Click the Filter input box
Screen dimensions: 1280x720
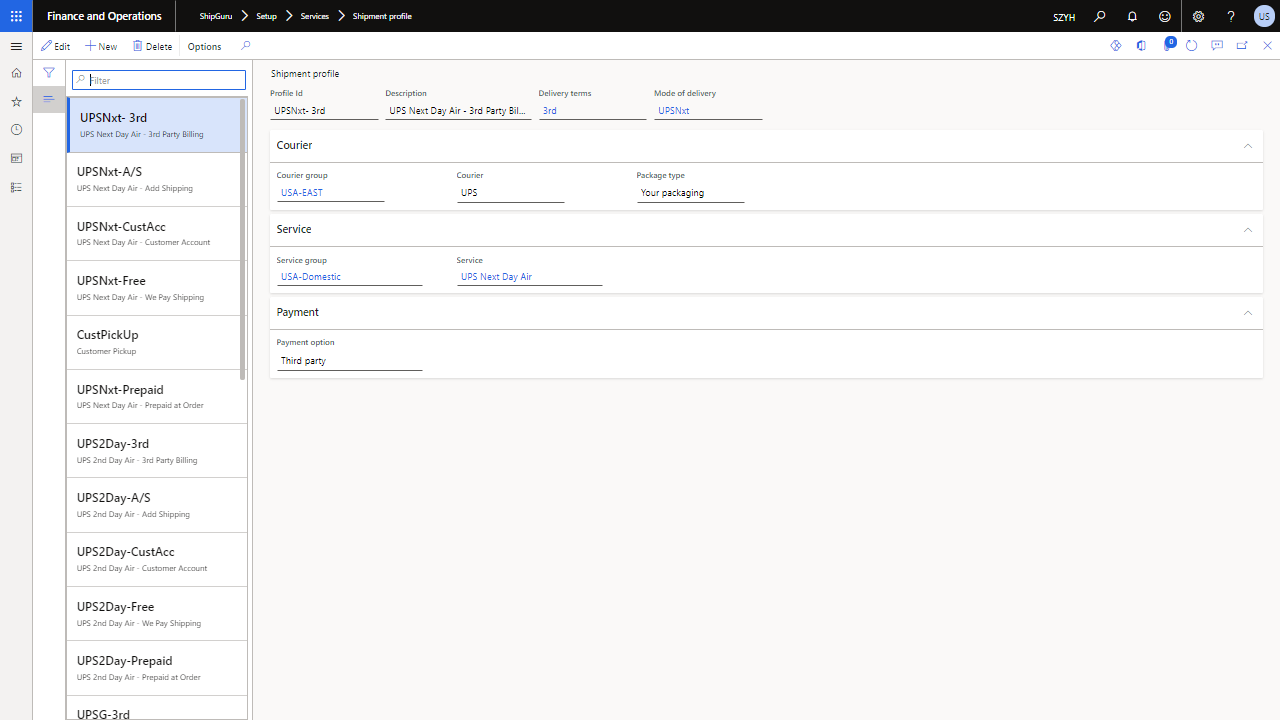pos(159,80)
